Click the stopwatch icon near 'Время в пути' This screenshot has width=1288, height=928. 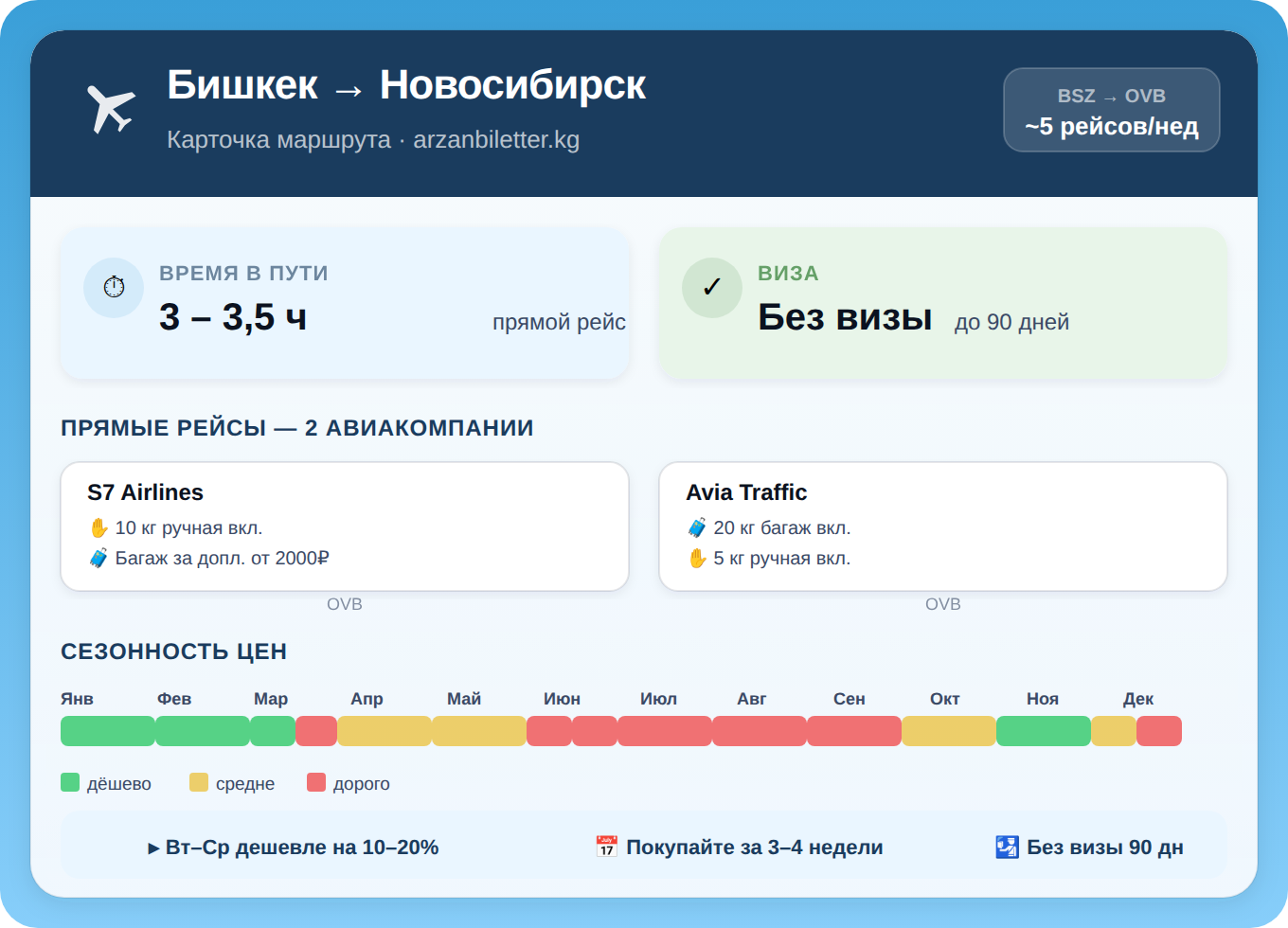[114, 287]
